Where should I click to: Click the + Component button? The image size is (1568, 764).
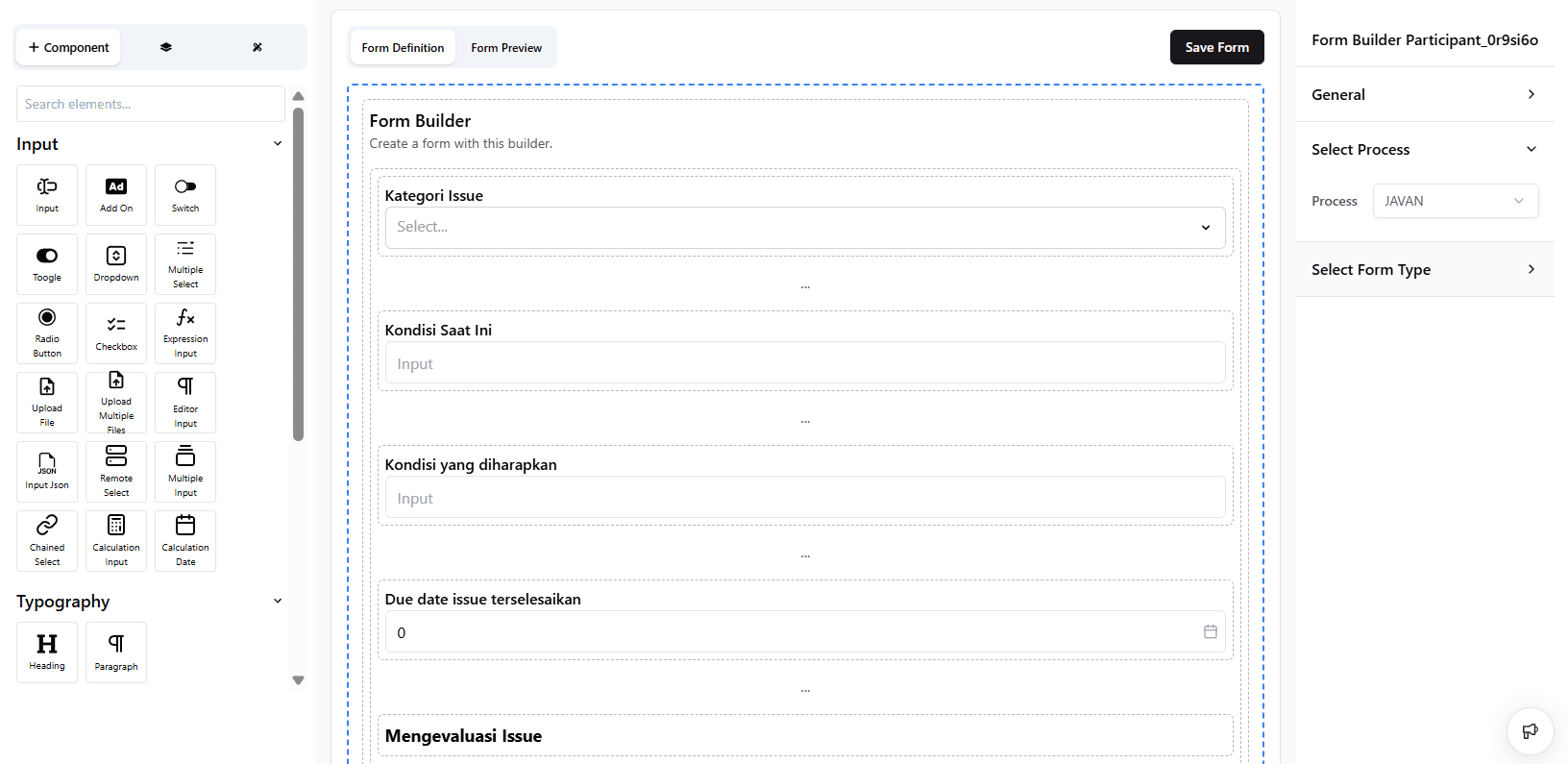pos(68,47)
